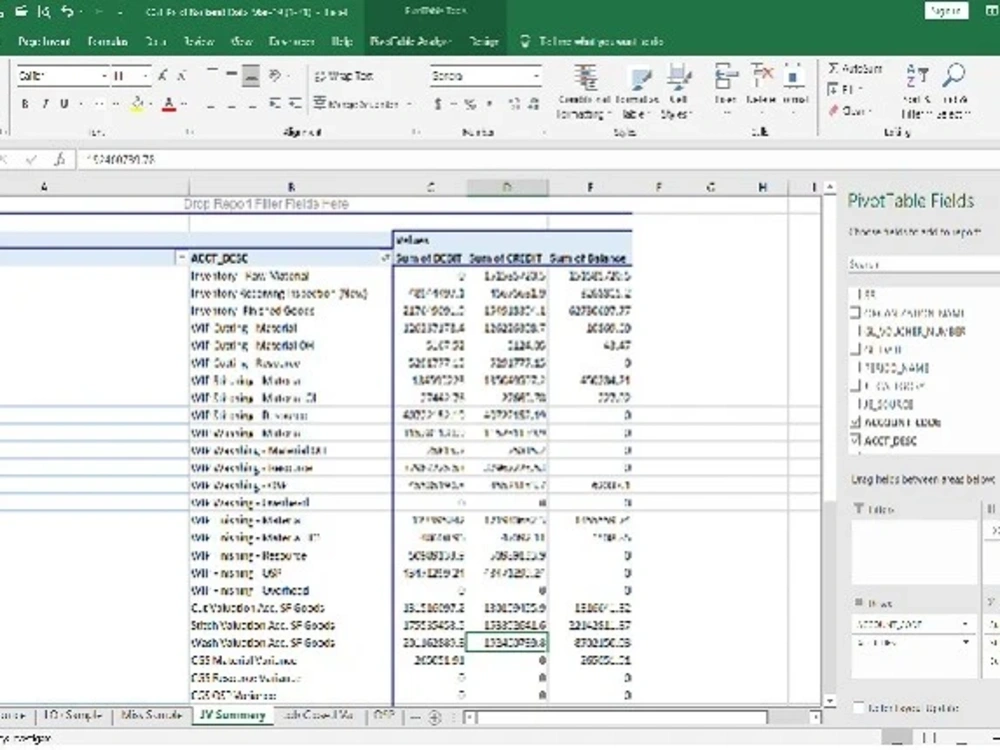Select the Top Align icon
The image size is (1000, 750).
[x=212, y=71]
